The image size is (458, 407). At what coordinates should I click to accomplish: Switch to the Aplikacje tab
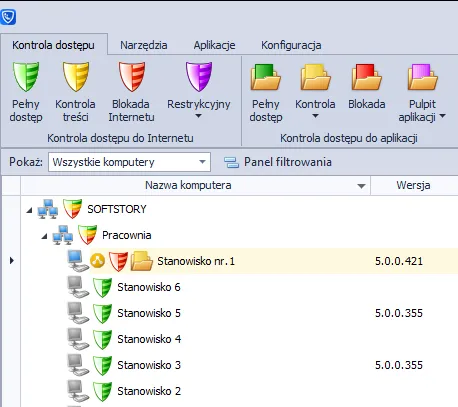click(x=214, y=45)
